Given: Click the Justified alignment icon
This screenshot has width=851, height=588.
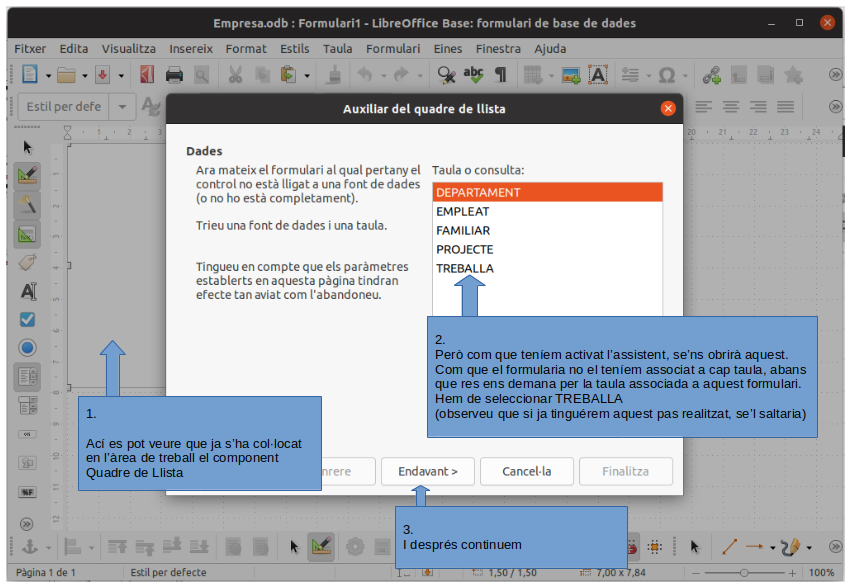Looking at the screenshot, I should [x=785, y=106].
